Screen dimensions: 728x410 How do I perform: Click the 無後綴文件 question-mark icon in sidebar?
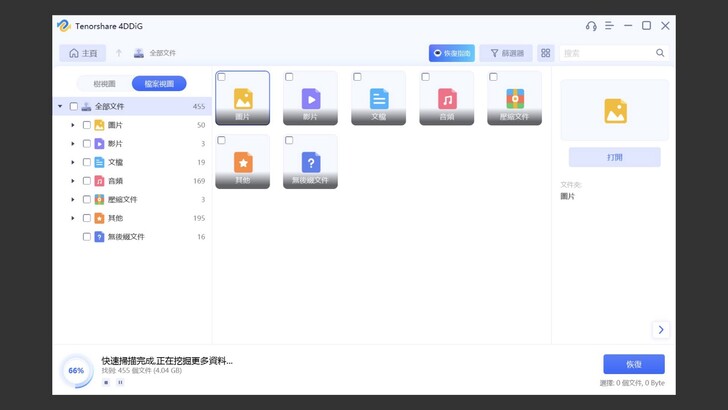[x=99, y=236]
